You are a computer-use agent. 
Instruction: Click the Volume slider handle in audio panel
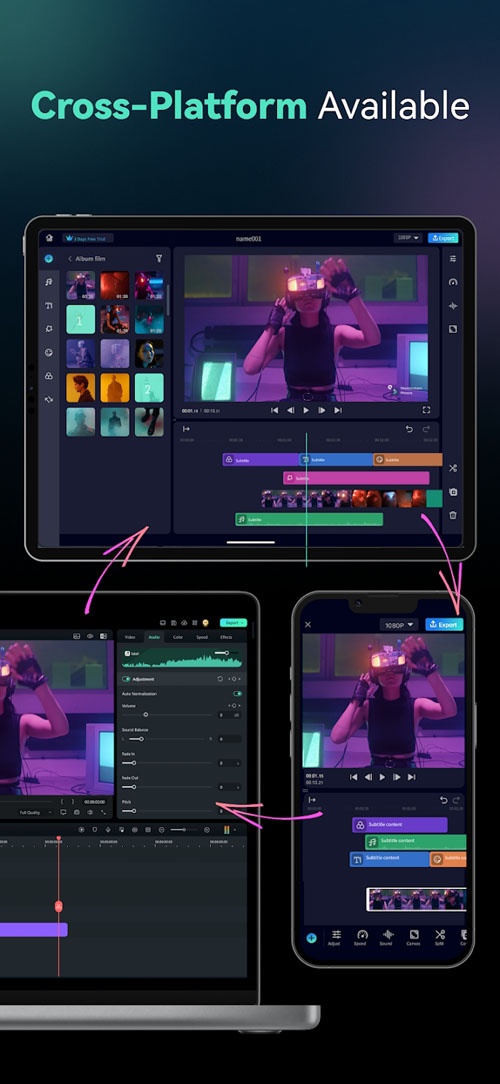click(145, 714)
